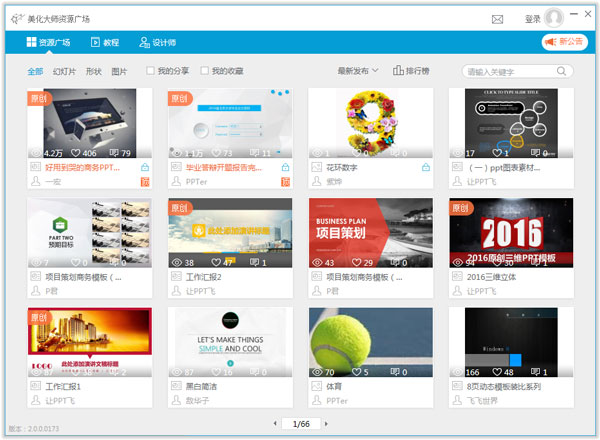Go to the previous page arrow

point(275,424)
